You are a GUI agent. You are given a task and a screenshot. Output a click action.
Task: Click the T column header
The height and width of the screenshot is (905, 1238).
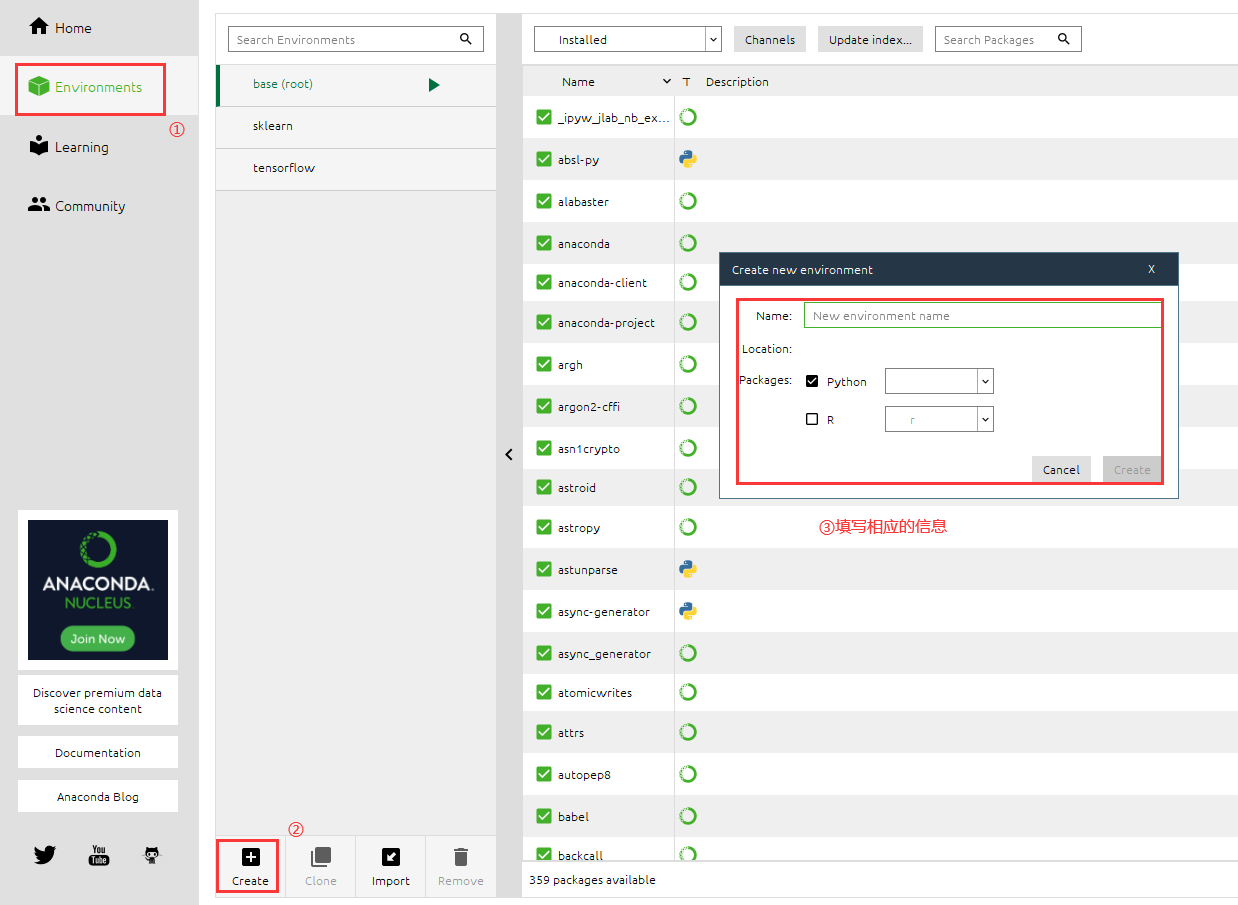686,82
